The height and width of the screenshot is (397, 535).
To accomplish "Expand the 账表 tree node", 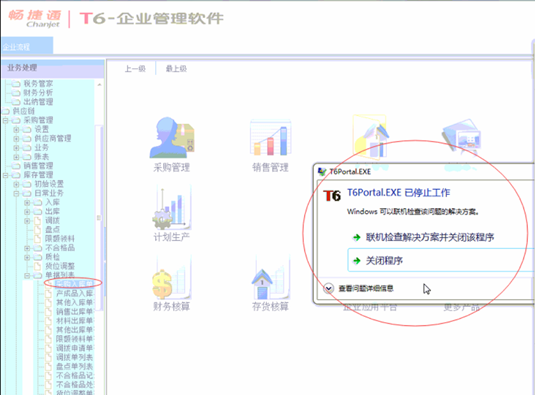I will 16,157.
